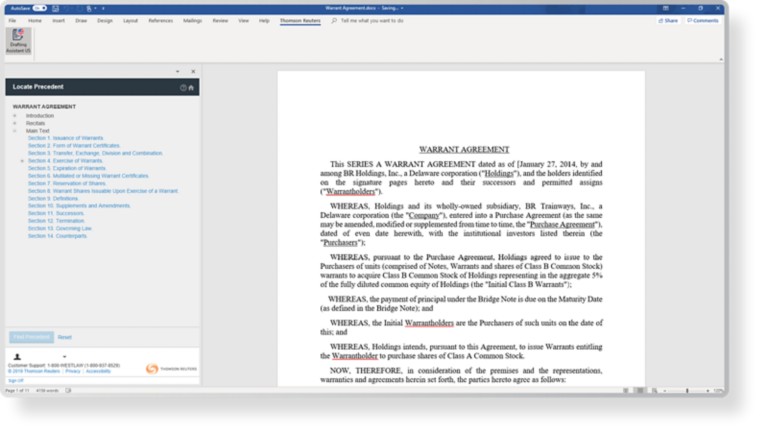Switch to the References ribbon tab

[x=161, y=21]
